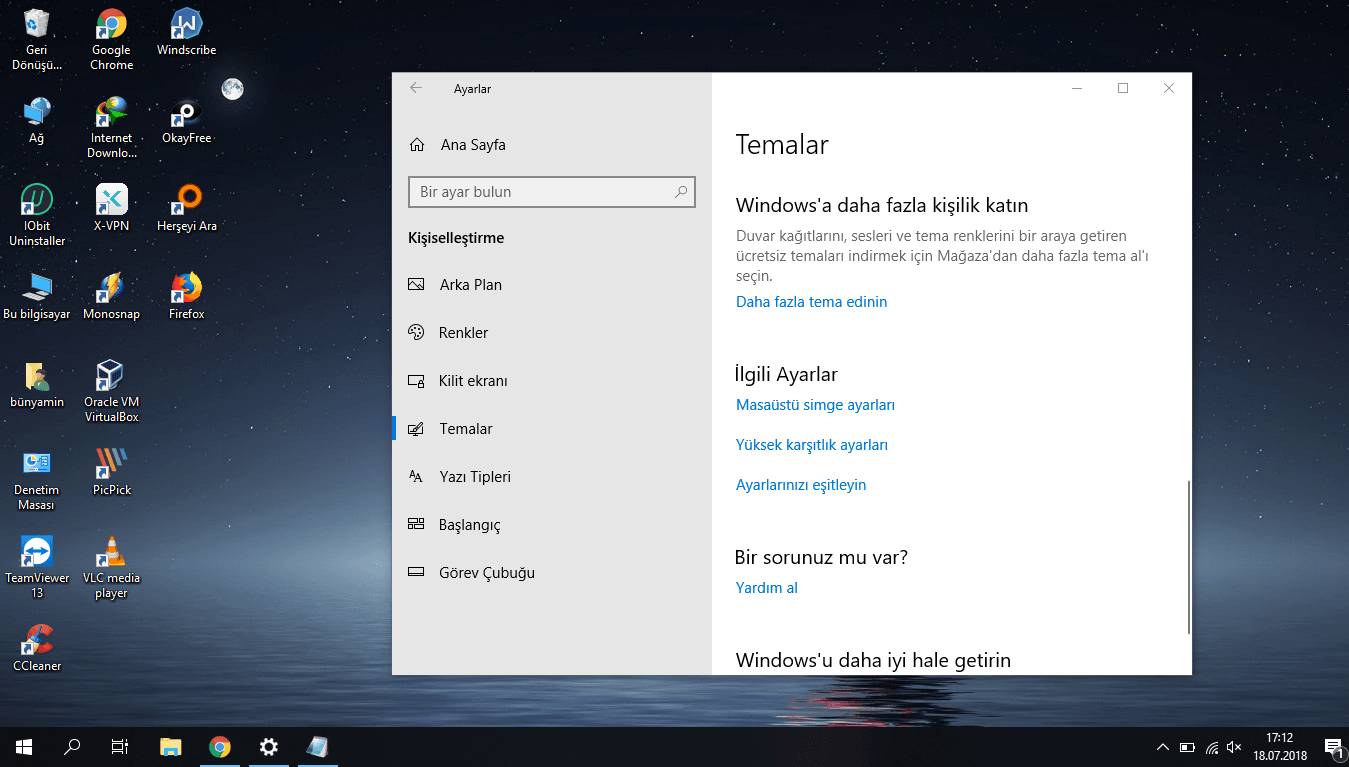Open TeamViewer 13 desktop icon
The width and height of the screenshot is (1349, 767).
pyautogui.click(x=37, y=567)
